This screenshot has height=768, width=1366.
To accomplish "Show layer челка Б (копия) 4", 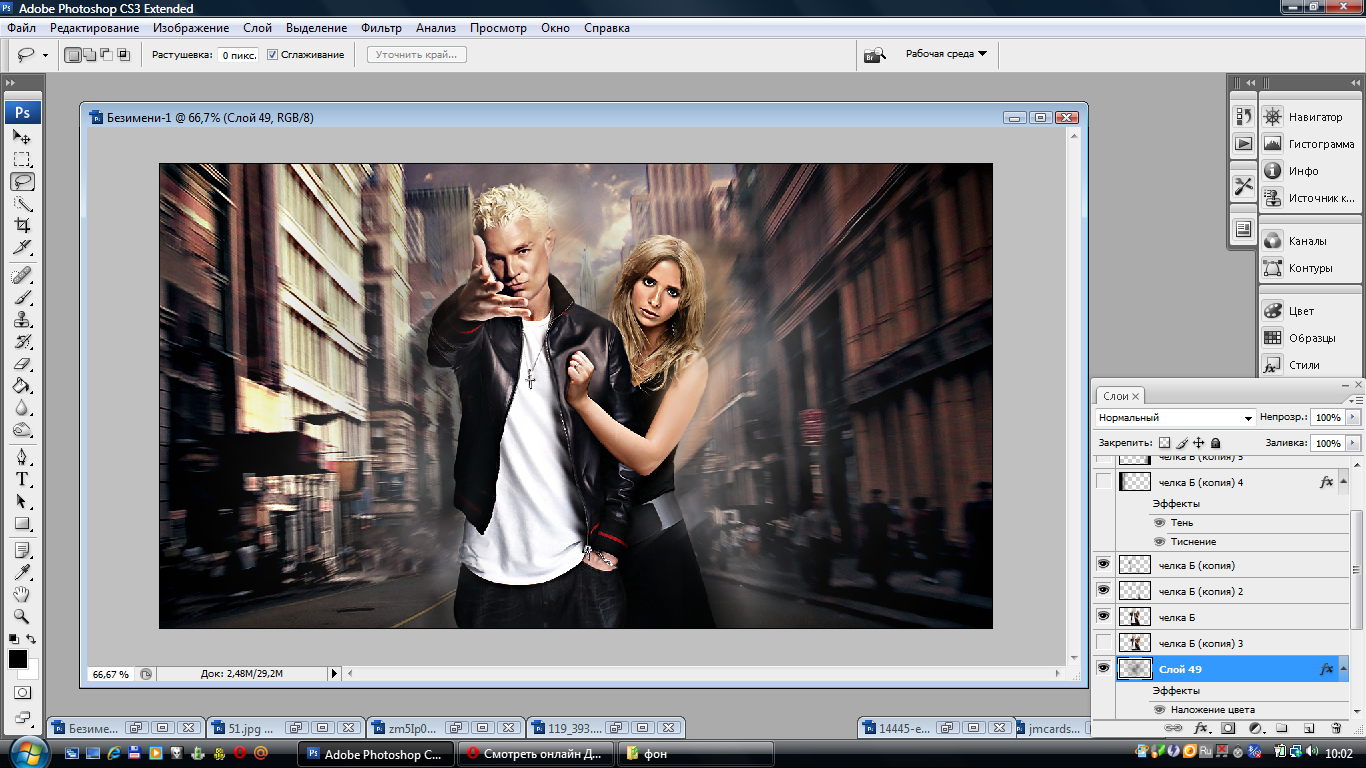I will click(x=1104, y=482).
